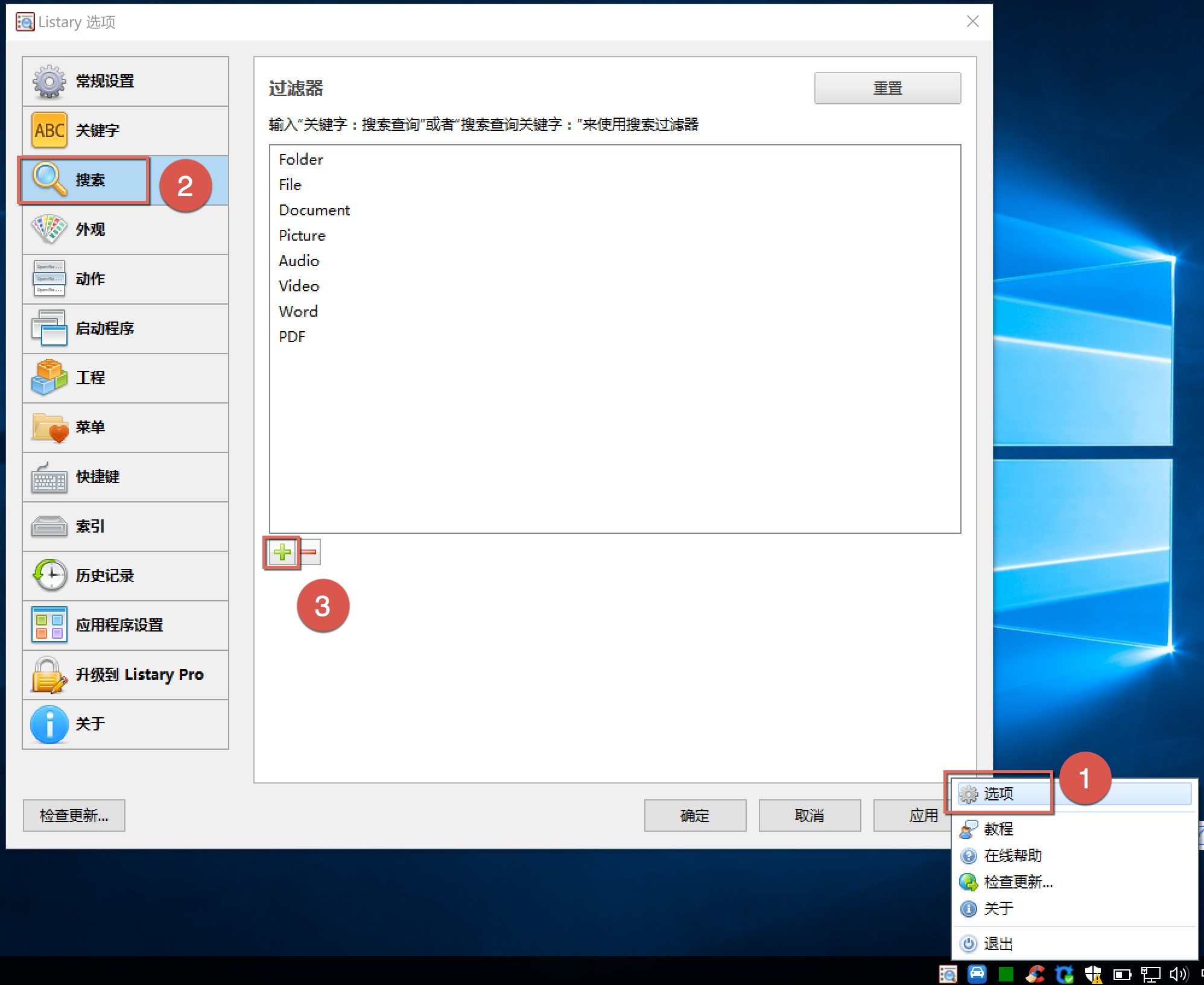1204x985 pixels.
Task: Click the 检查更新... button at dialog bottom
Action: [x=74, y=816]
